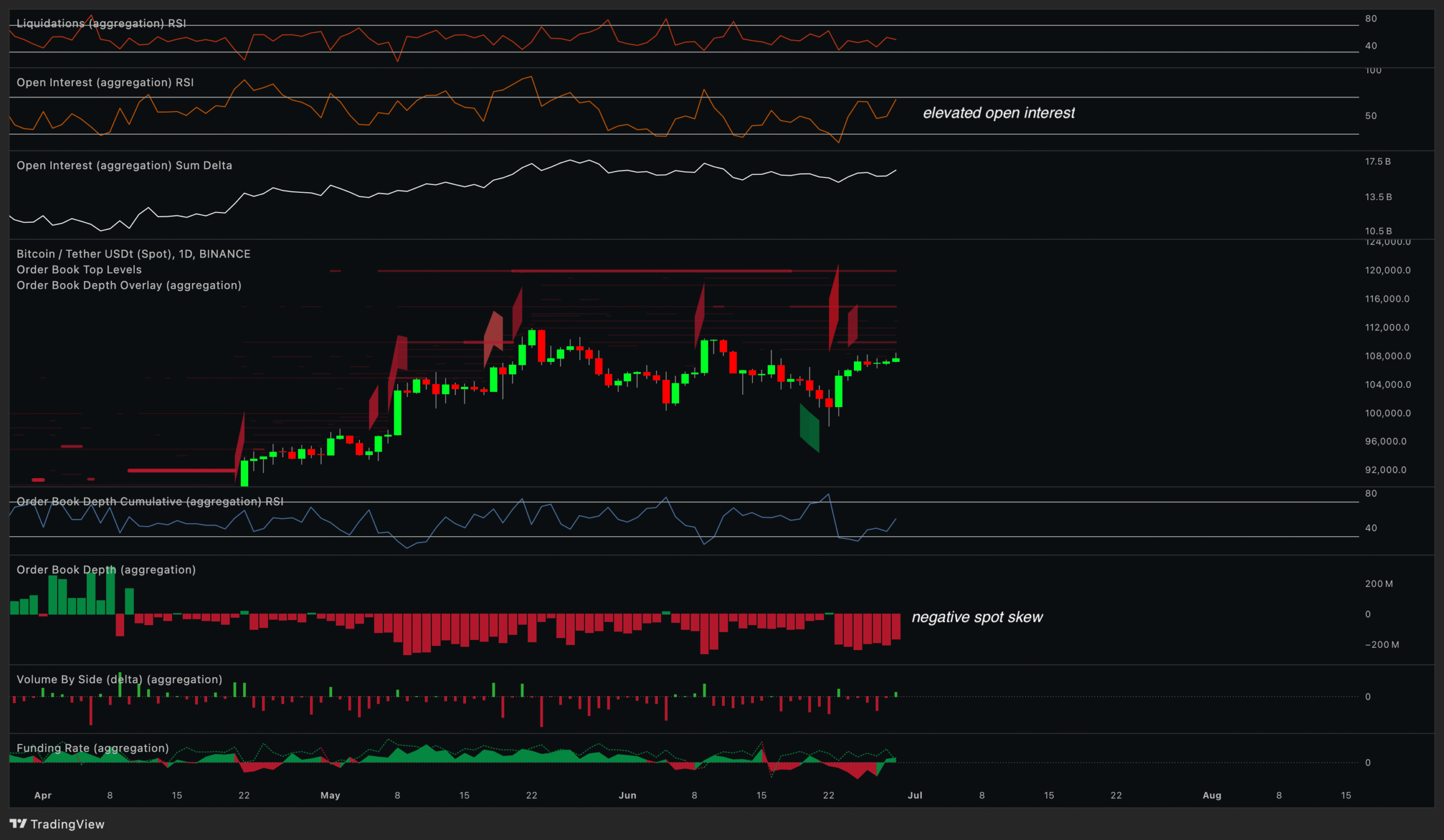Image resolution: width=1444 pixels, height=840 pixels.
Task: Select the Order Book Depth Overlay (aggregation) label
Action: click(129, 285)
